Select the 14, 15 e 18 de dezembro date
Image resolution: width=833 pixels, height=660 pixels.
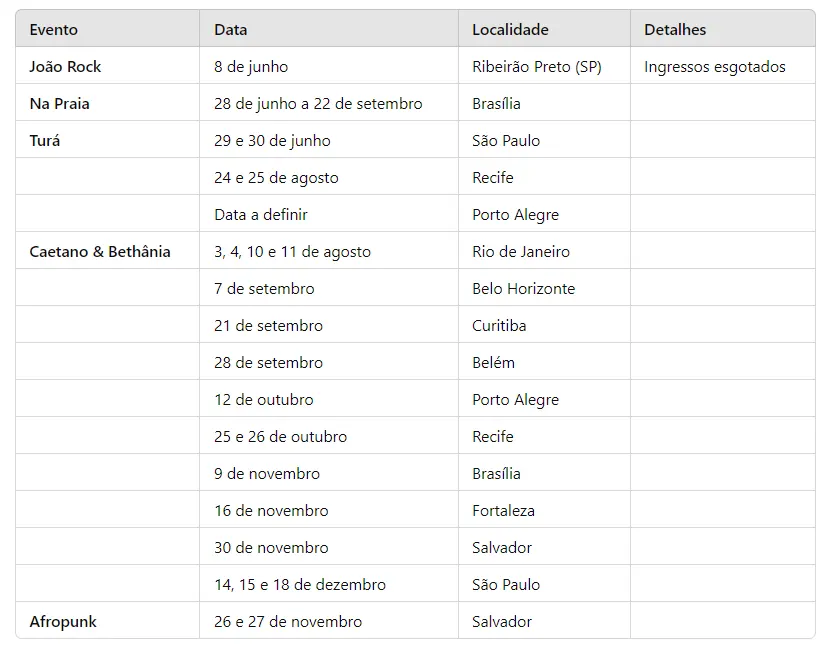(300, 585)
